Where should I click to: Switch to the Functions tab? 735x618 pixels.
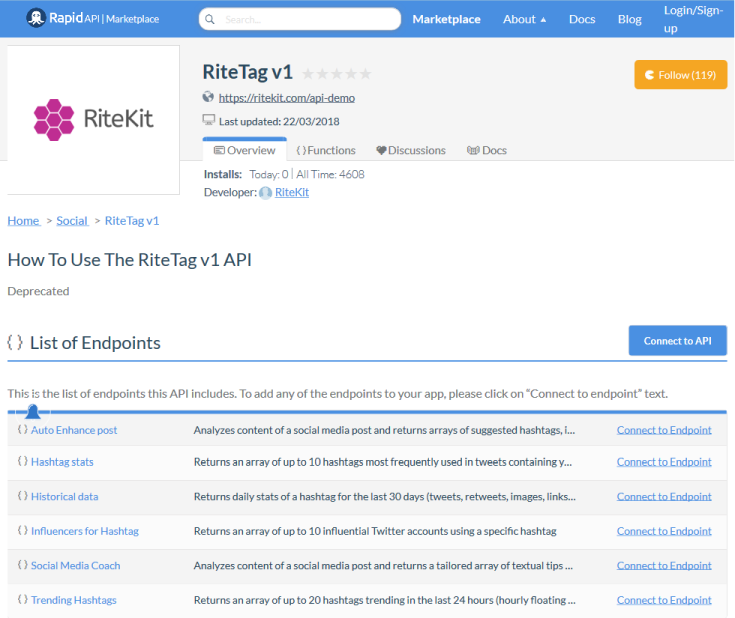click(x=326, y=150)
